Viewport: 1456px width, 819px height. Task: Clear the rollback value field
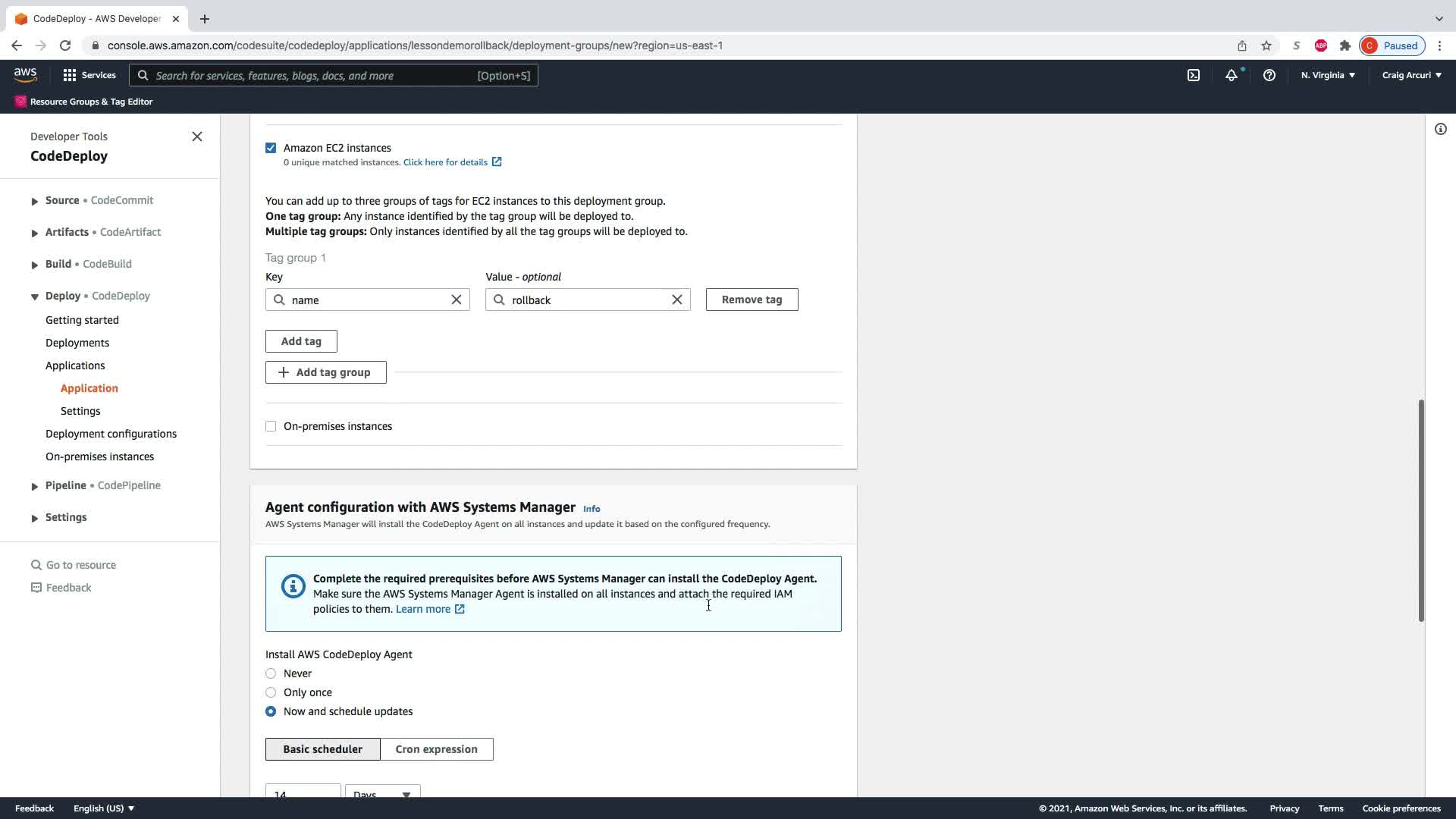(x=677, y=300)
